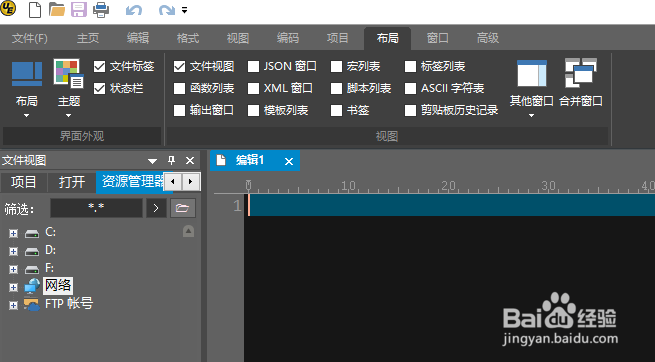Viewport: 655px width, 362px height.
Task: Select the FTP 帐号 cloud folder icon
Action: click(x=32, y=304)
